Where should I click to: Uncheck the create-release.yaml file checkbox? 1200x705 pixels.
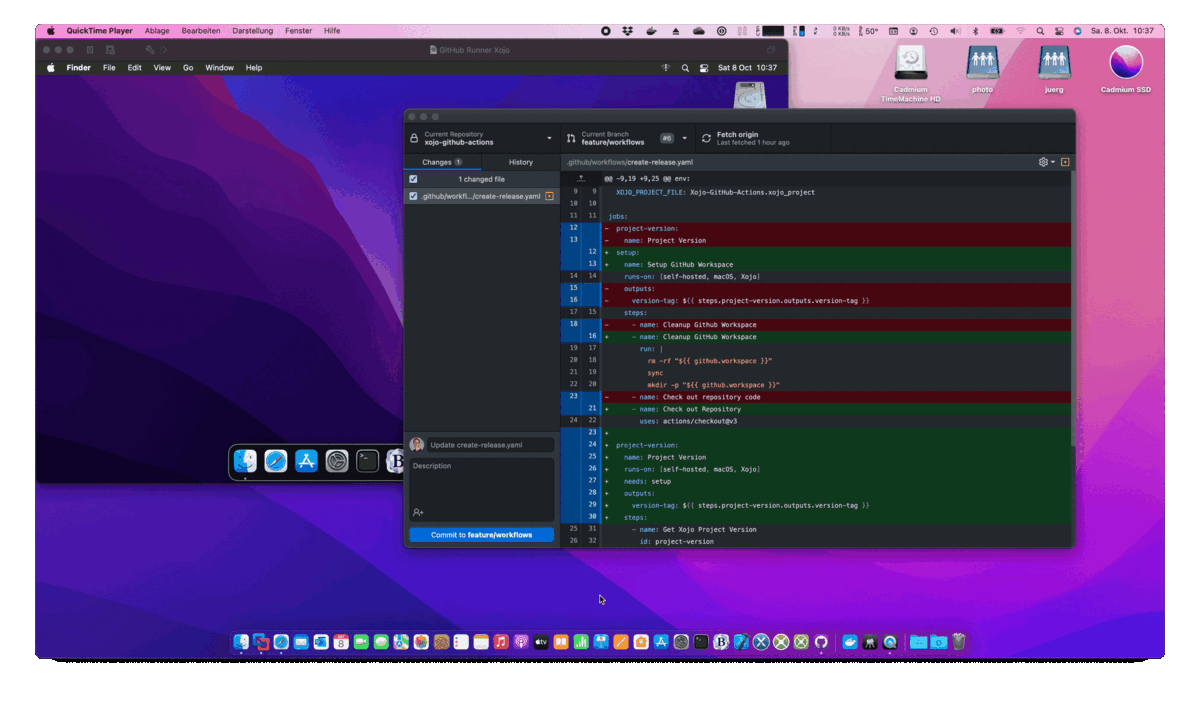coord(413,196)
